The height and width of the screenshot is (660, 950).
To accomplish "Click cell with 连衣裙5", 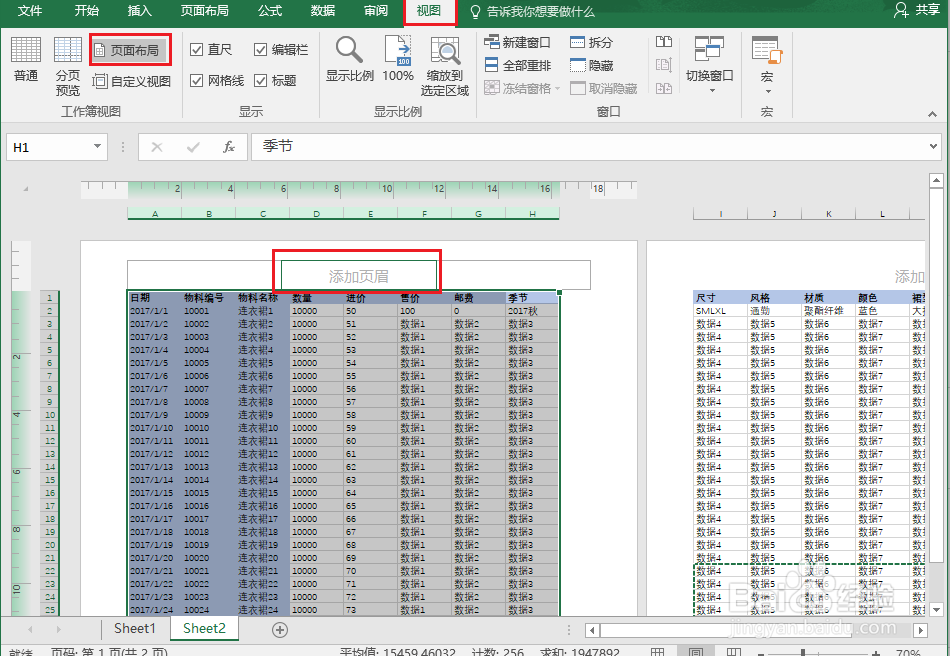I will 262,363.
